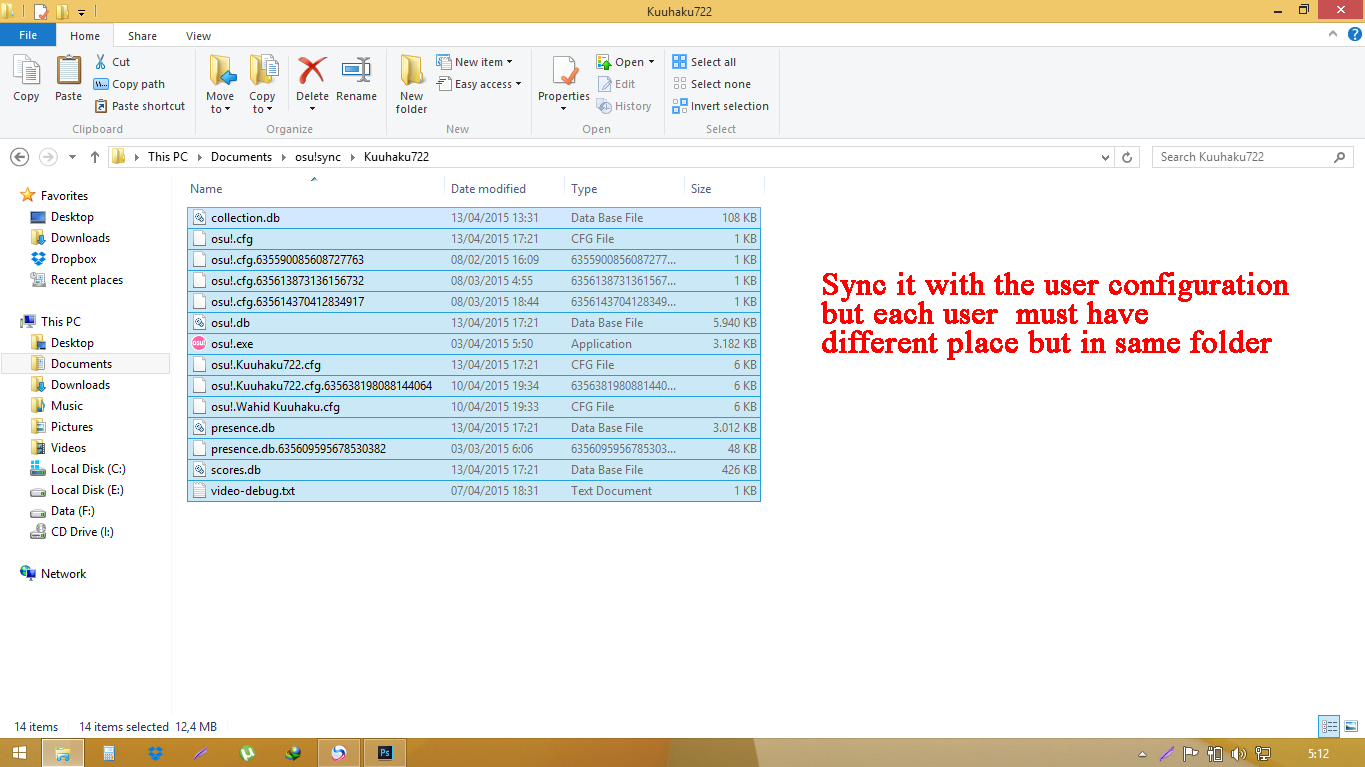1365x767 pixels.
Task: Open the osu!.exe application file
Action: pyautogui.click(x=473, y=344)
